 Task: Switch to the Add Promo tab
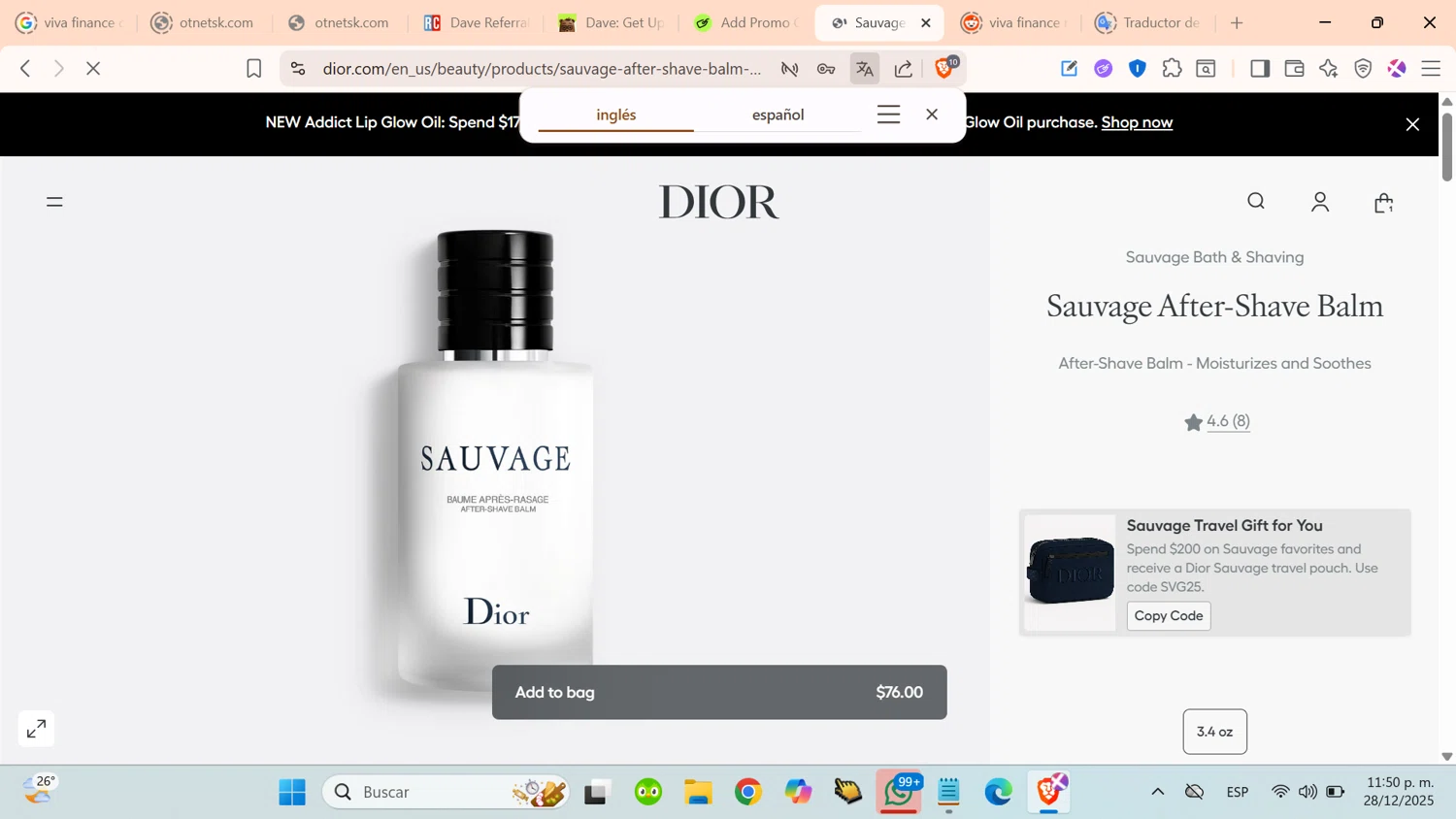tap(747, 22)
